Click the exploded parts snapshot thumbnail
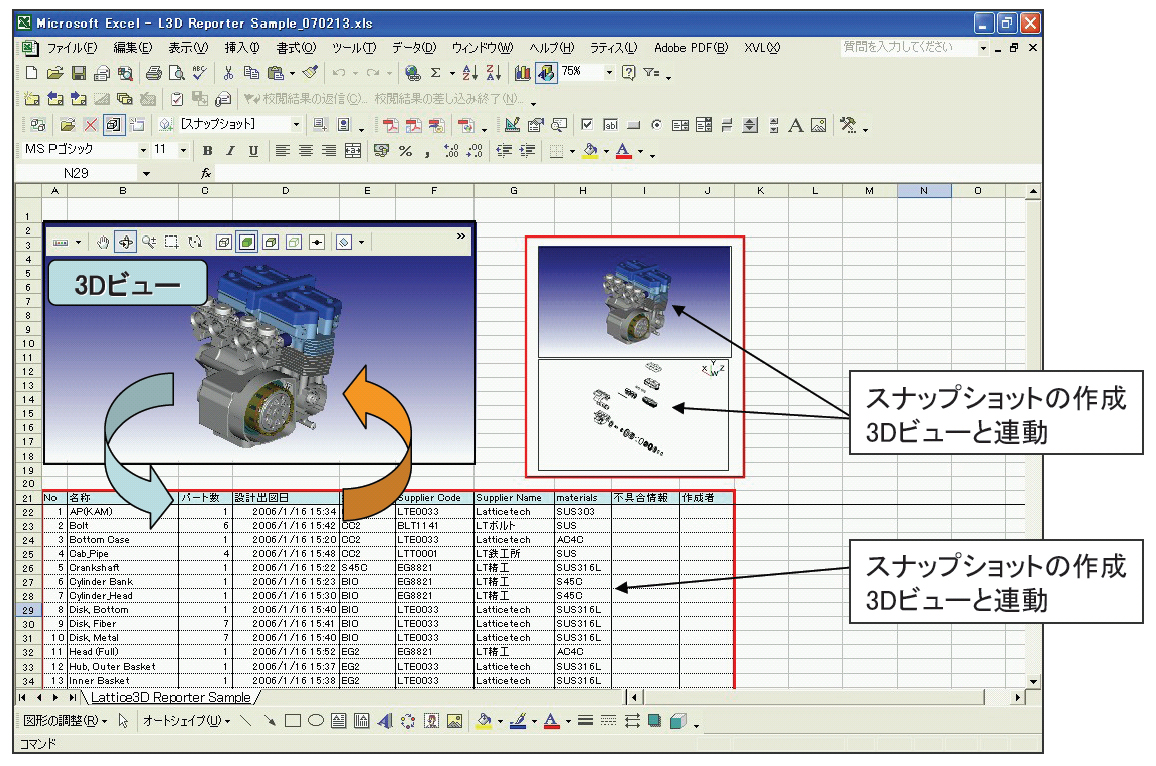This screenshot has width=1156, height=766. point(633,414)
